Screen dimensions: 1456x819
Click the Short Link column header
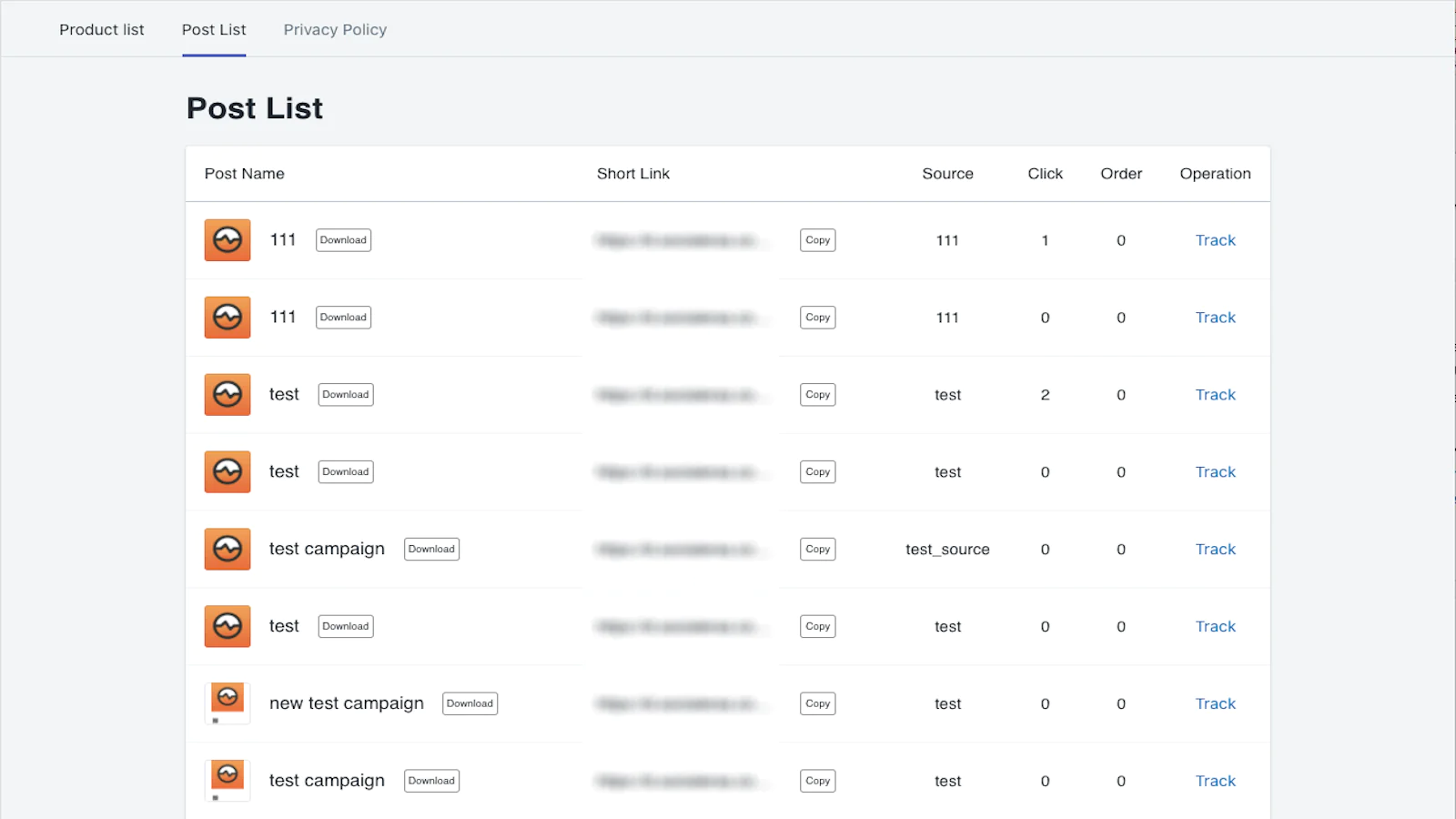coord(632,174)
